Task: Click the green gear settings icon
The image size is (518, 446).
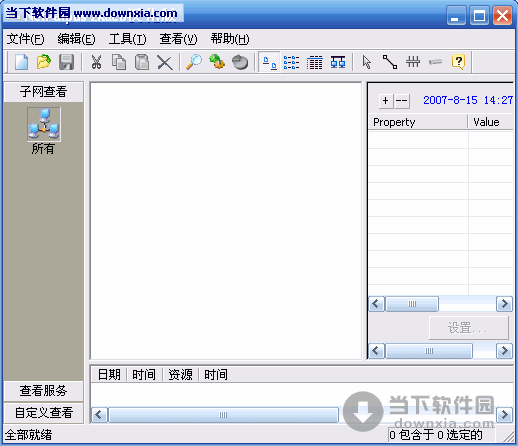Action: pos(217,62)
